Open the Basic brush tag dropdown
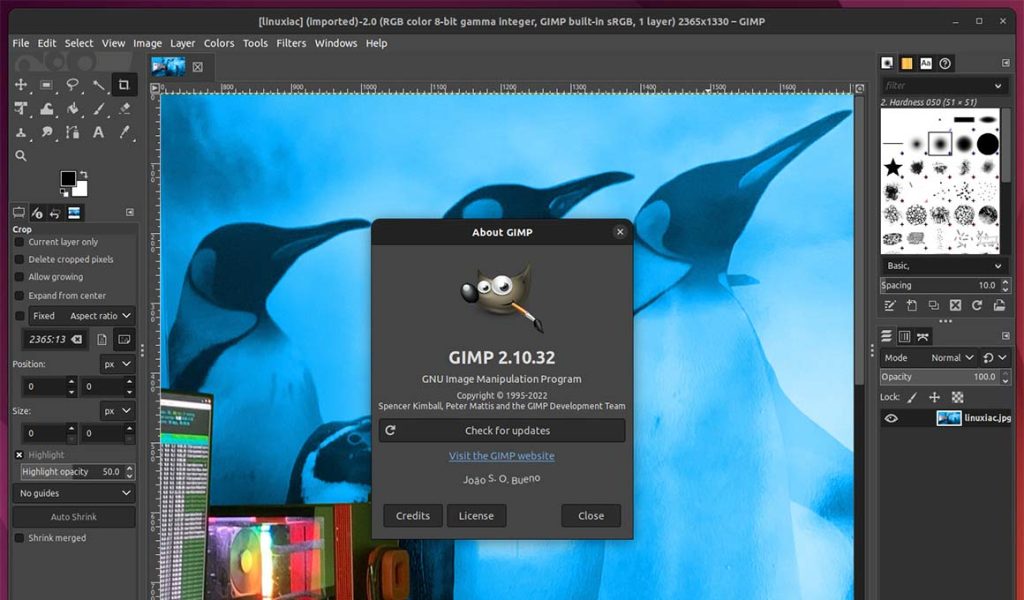The width and height of the screenshot is (1024, 600). point(943,266)
